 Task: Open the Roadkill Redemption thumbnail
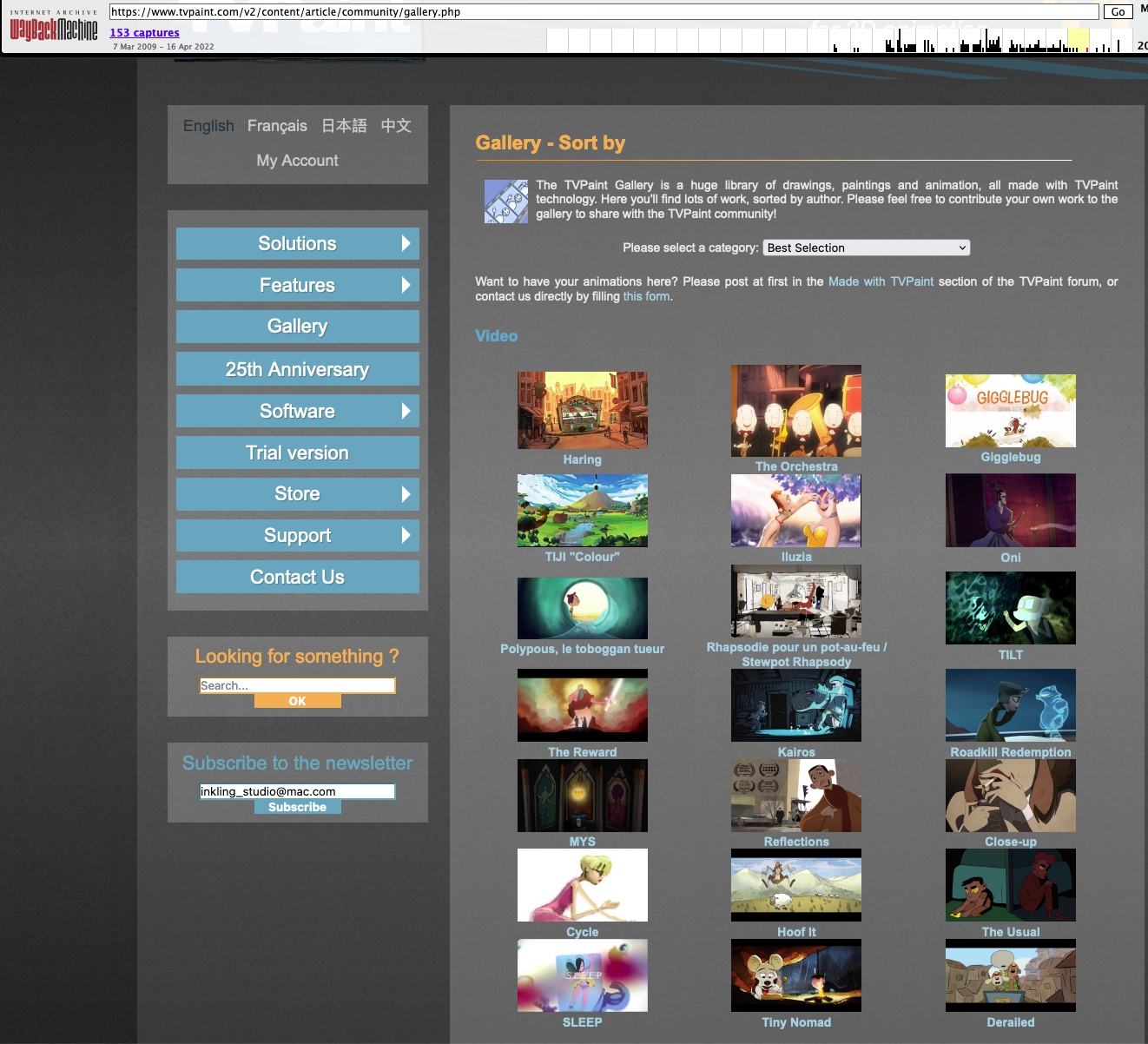coord(1011,705)
